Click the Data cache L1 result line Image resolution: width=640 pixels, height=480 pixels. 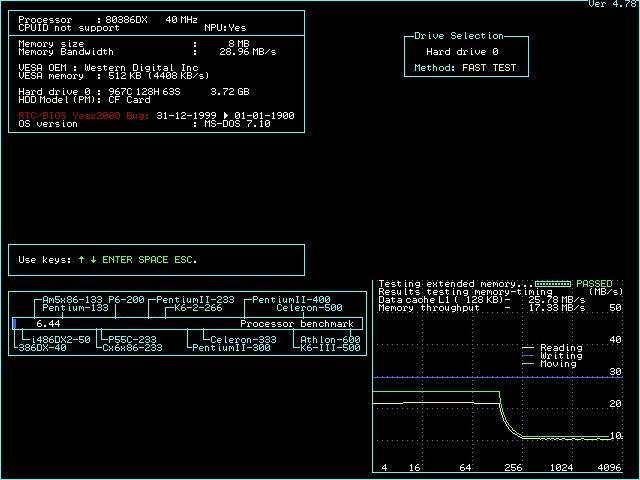(x=482, y=300)
